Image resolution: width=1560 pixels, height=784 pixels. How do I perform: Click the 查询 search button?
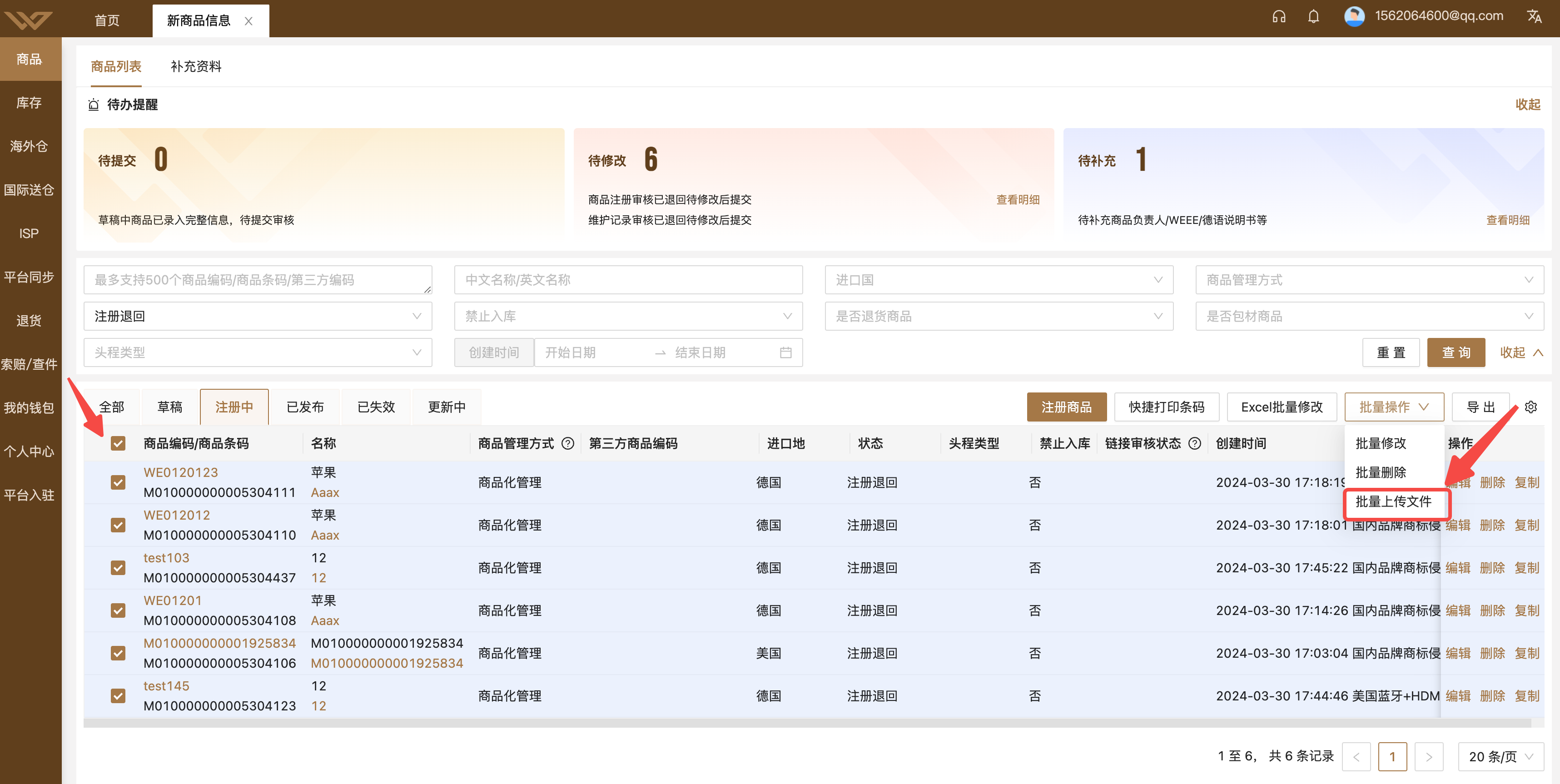pos(1456,352)
